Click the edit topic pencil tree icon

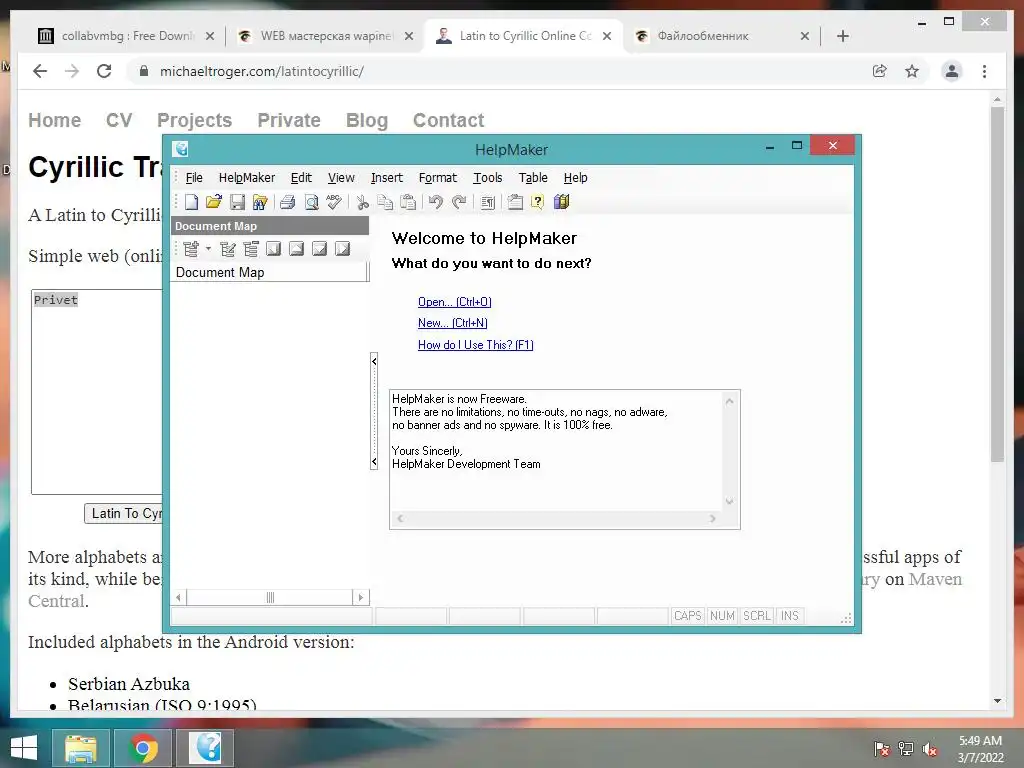point(228,249)
